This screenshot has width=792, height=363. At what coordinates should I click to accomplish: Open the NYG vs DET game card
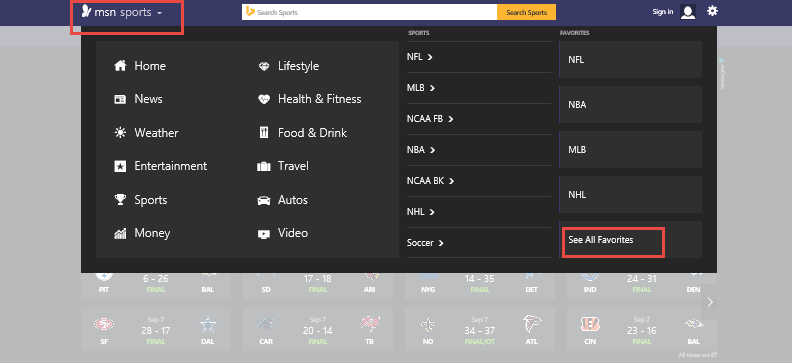tap(480, 286)
